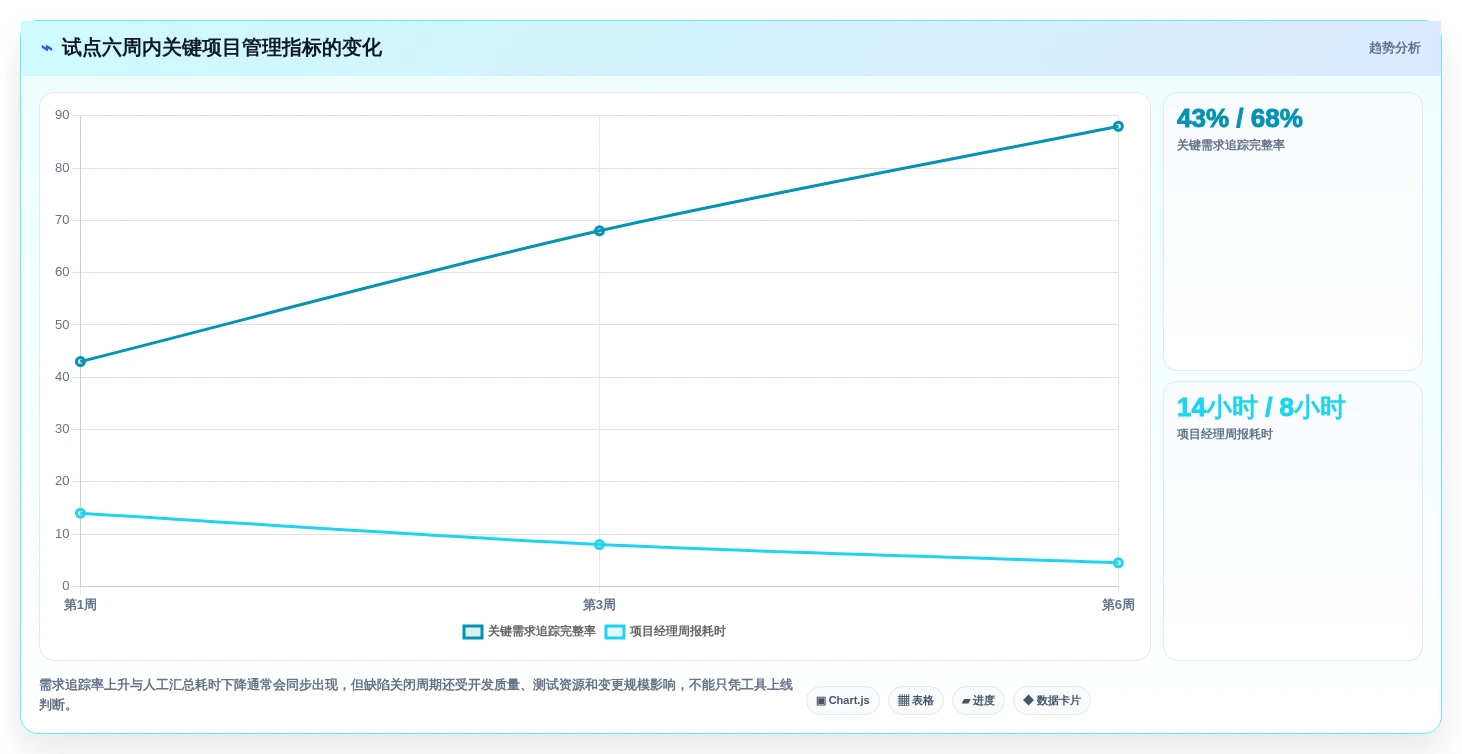This screenshot has width=1462, height=754.
Task: Click the 第1周 axis label
Action: 80,605
